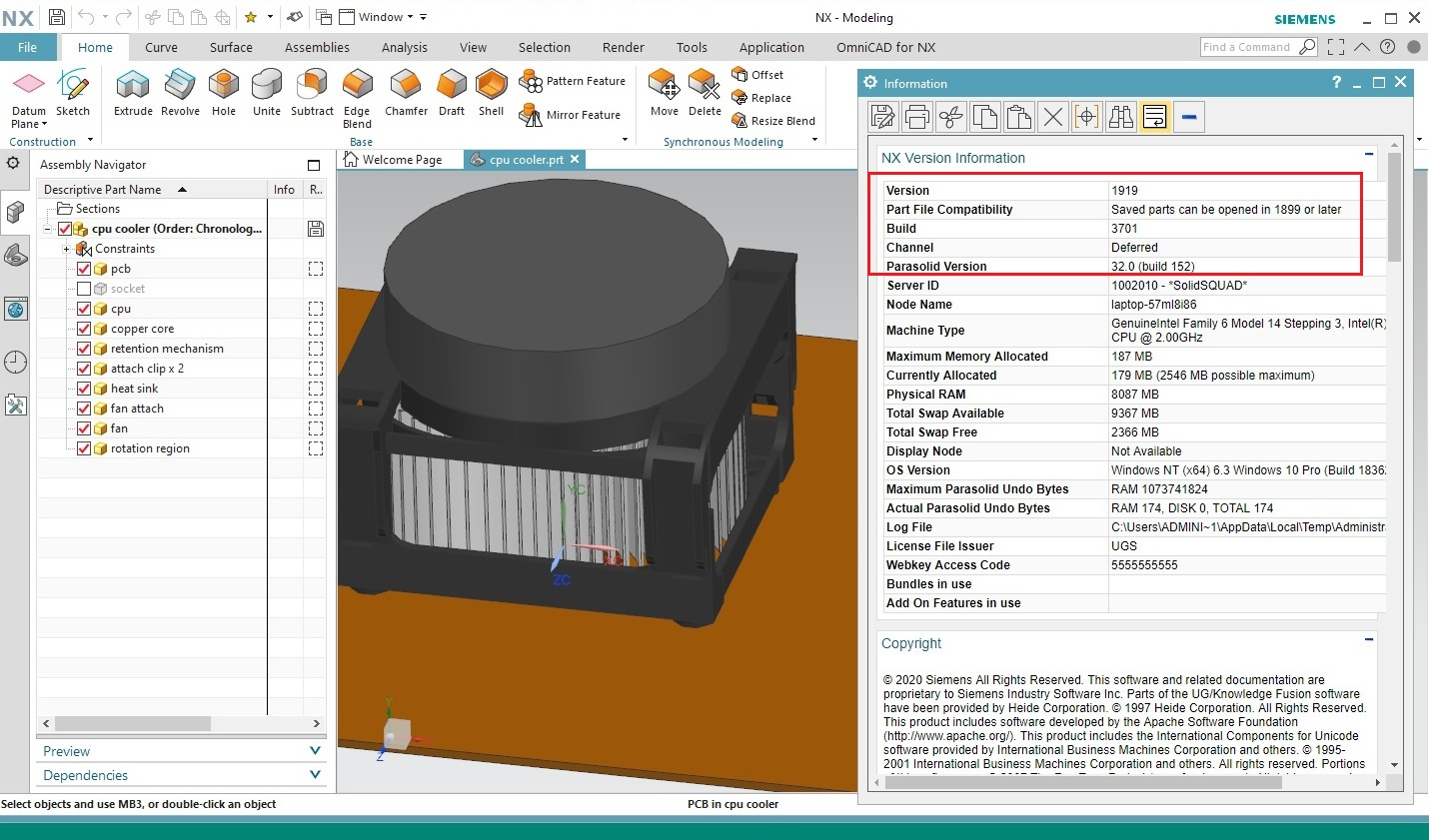Open the web browser globe sidebar icon
Image resolution: width=1429 pixels, height=840 pixels.
point(15,309)
